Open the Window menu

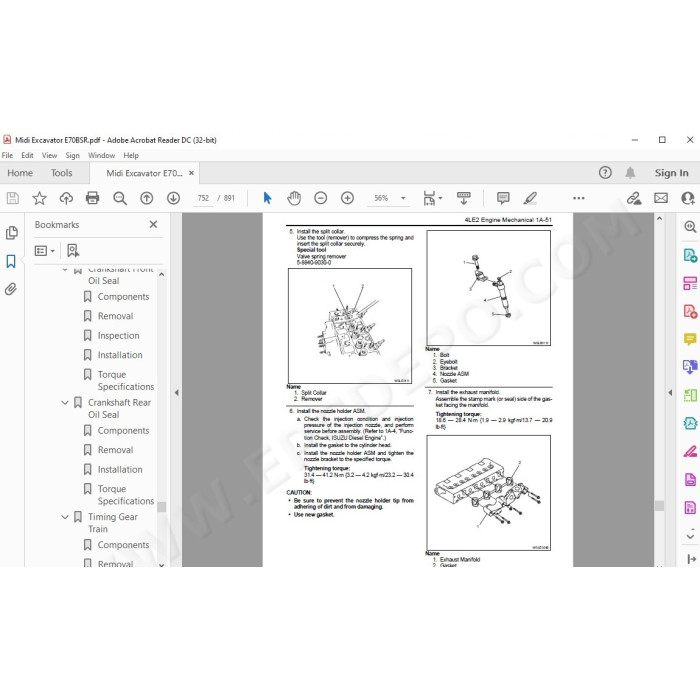coord(101,155)
